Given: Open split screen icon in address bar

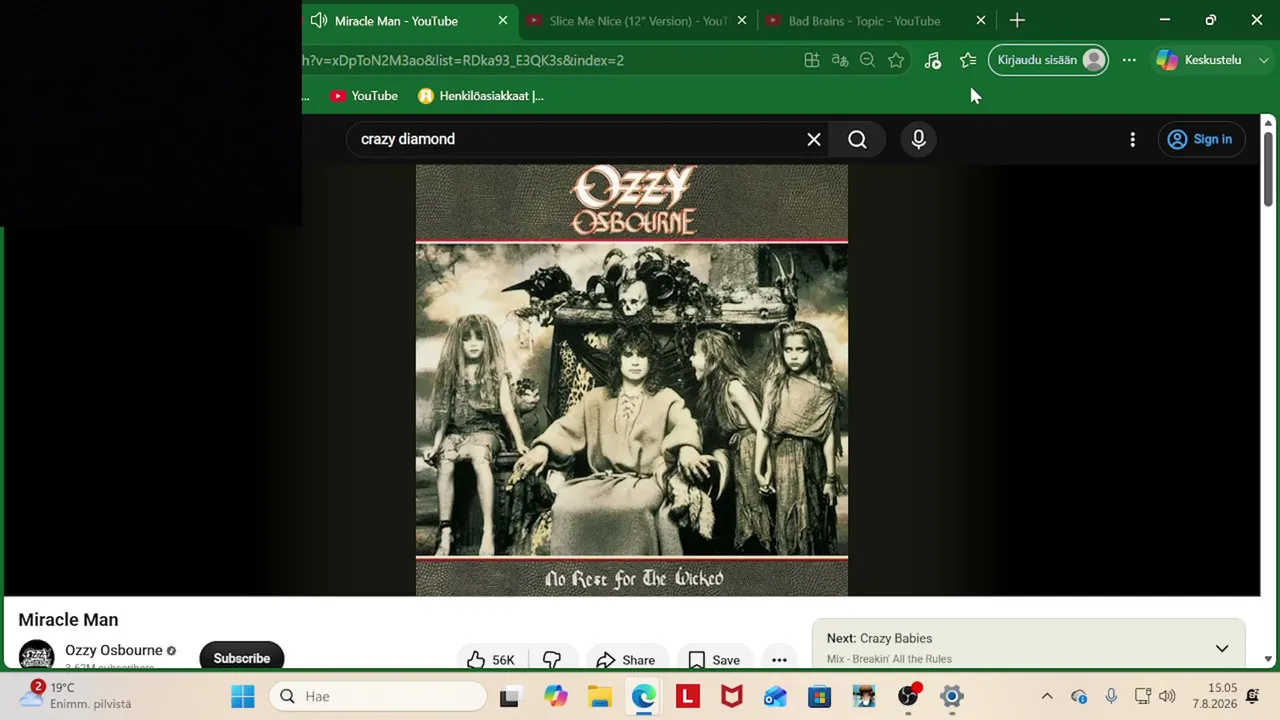Looking at the screenshot, I should click(x=812, y=60).
